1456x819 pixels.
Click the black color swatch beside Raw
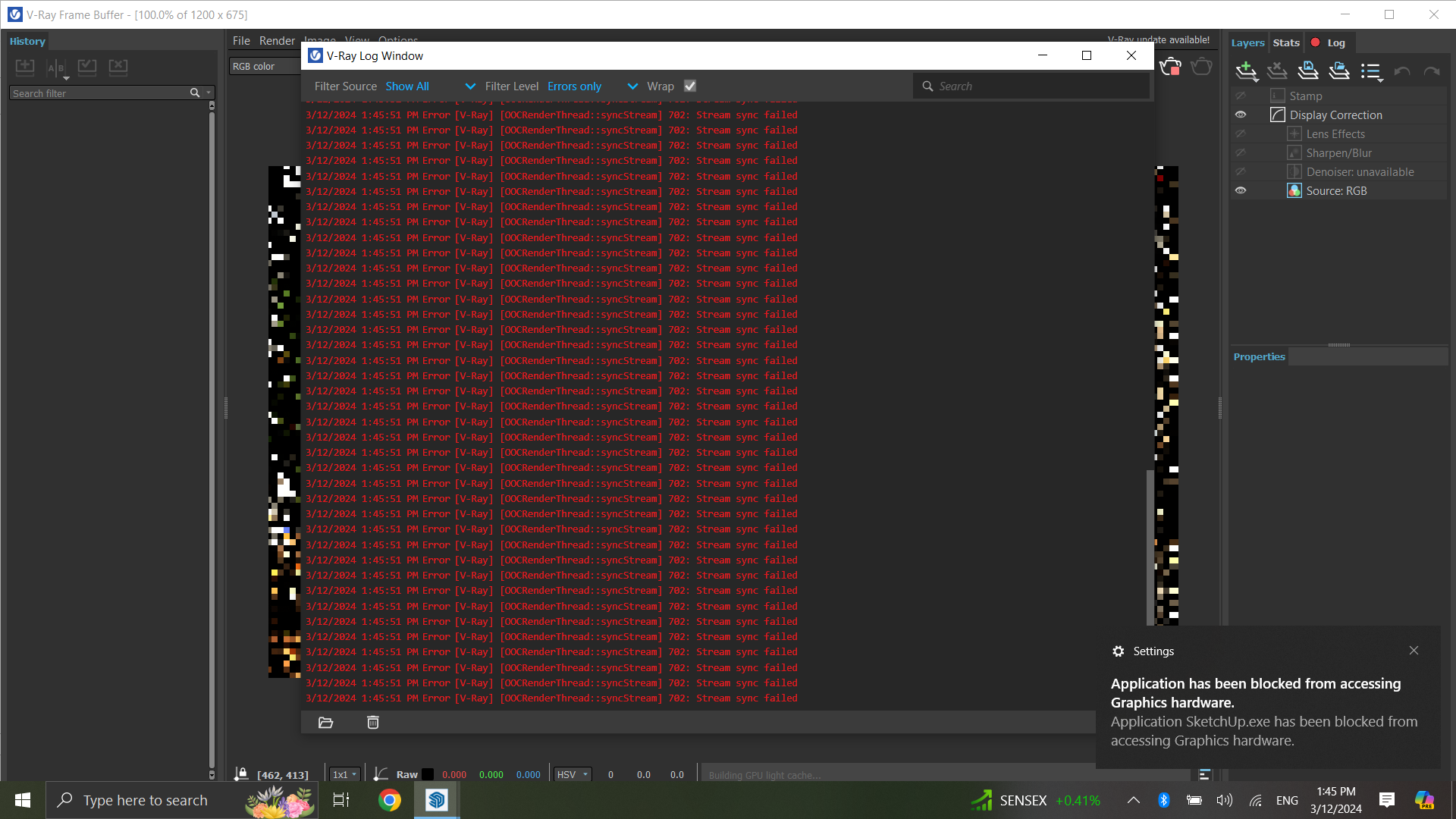[428, 774]
